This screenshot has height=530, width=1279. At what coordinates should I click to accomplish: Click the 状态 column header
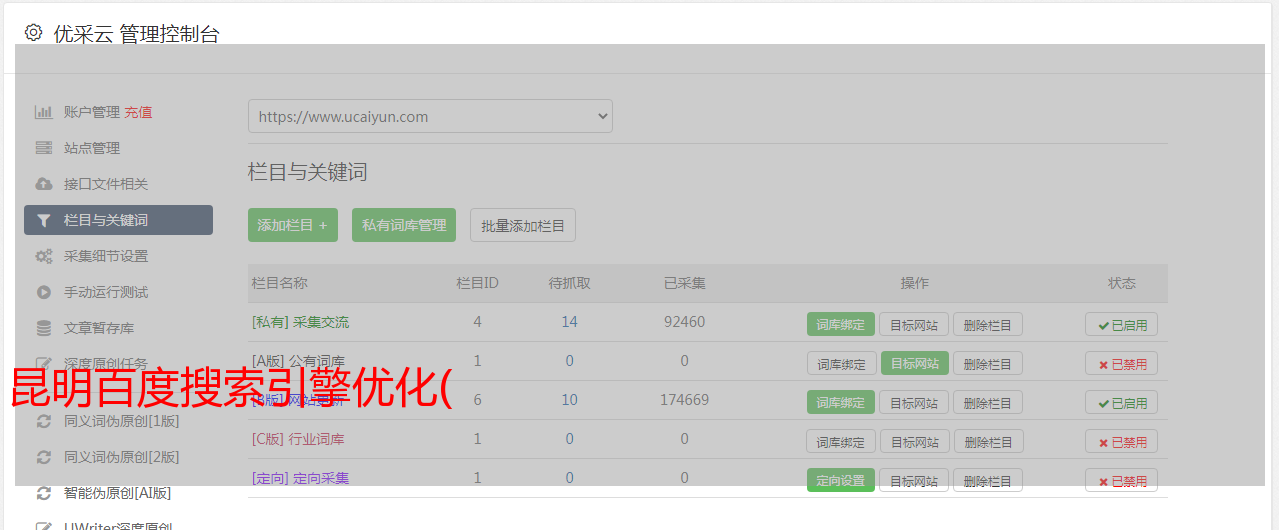click(x=1122, y=283)
